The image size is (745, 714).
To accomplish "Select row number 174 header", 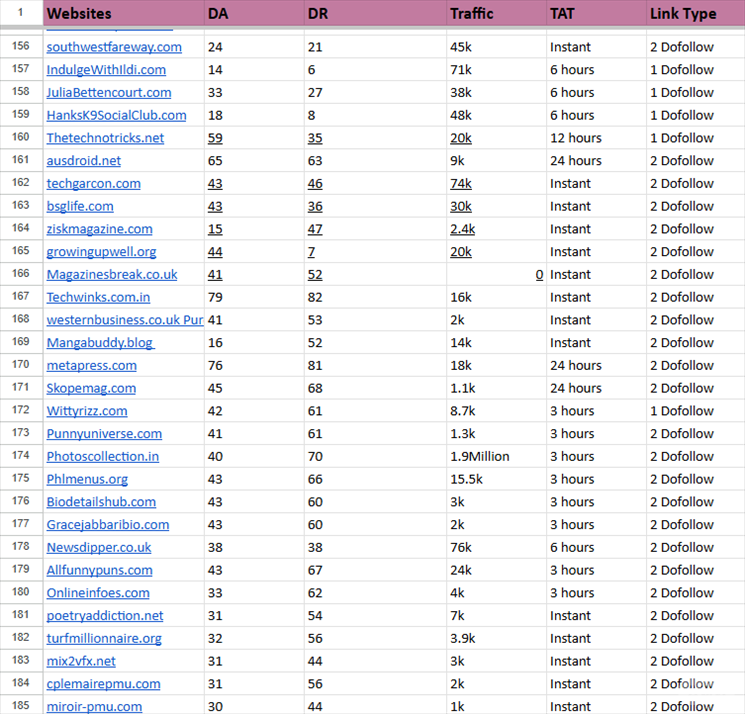I will (x=21, y=456).
